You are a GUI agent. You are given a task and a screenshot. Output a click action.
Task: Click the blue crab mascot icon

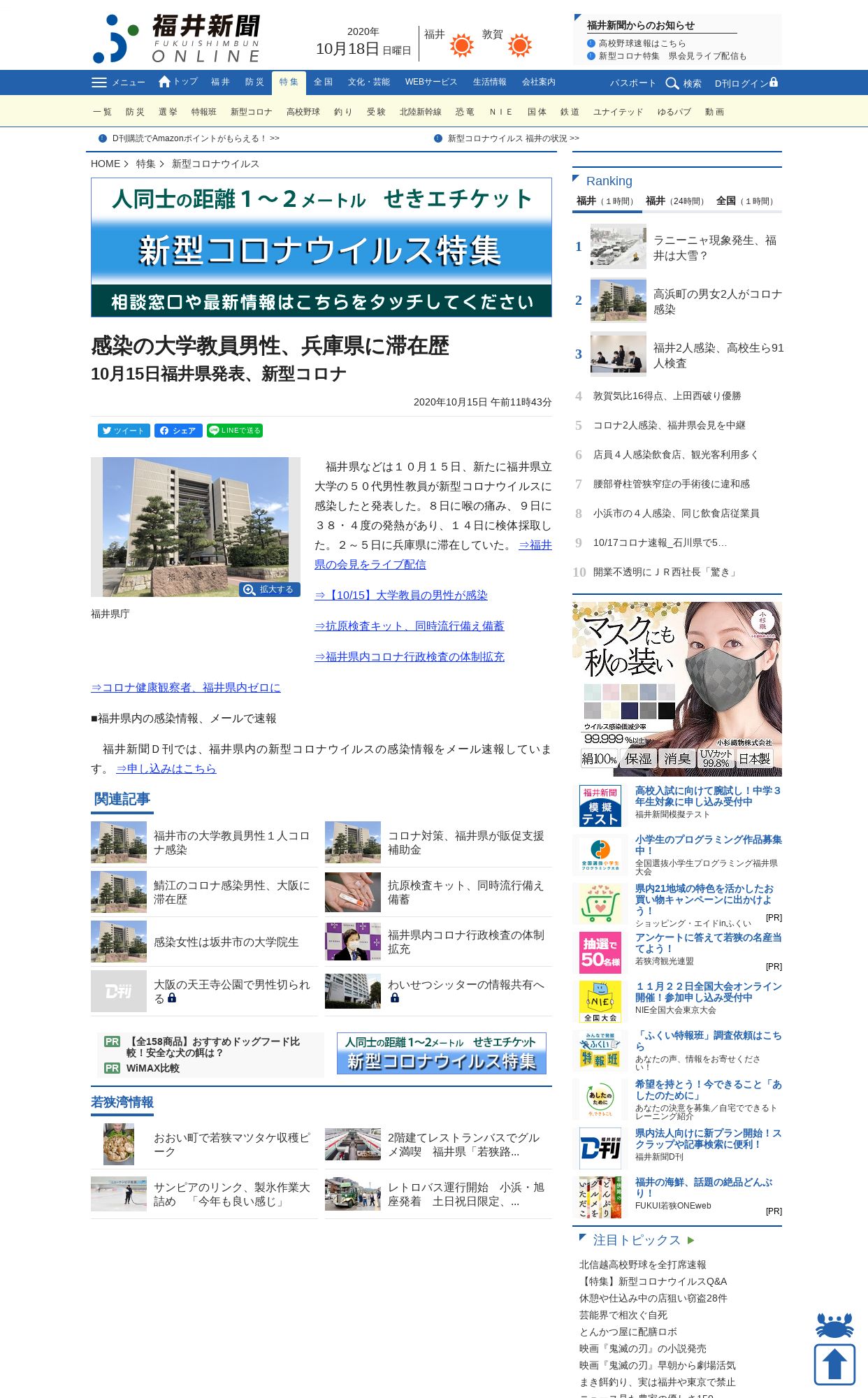834,1325
